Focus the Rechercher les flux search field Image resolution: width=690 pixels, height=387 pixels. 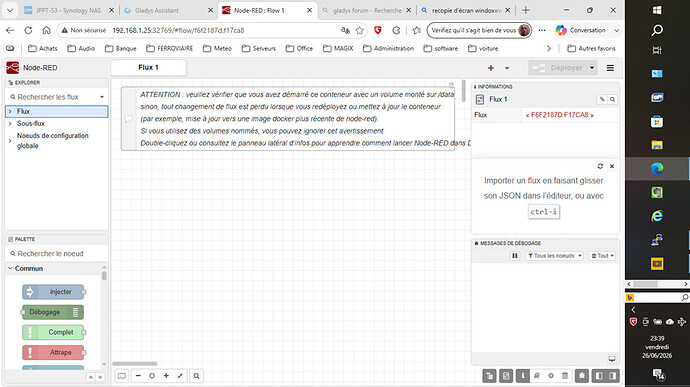53,97
